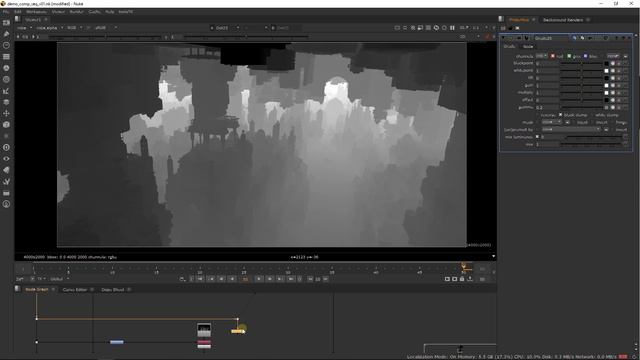Open the Time nodes toolbar menu
This screenshot has height=360, width=640.
point(6,45)
